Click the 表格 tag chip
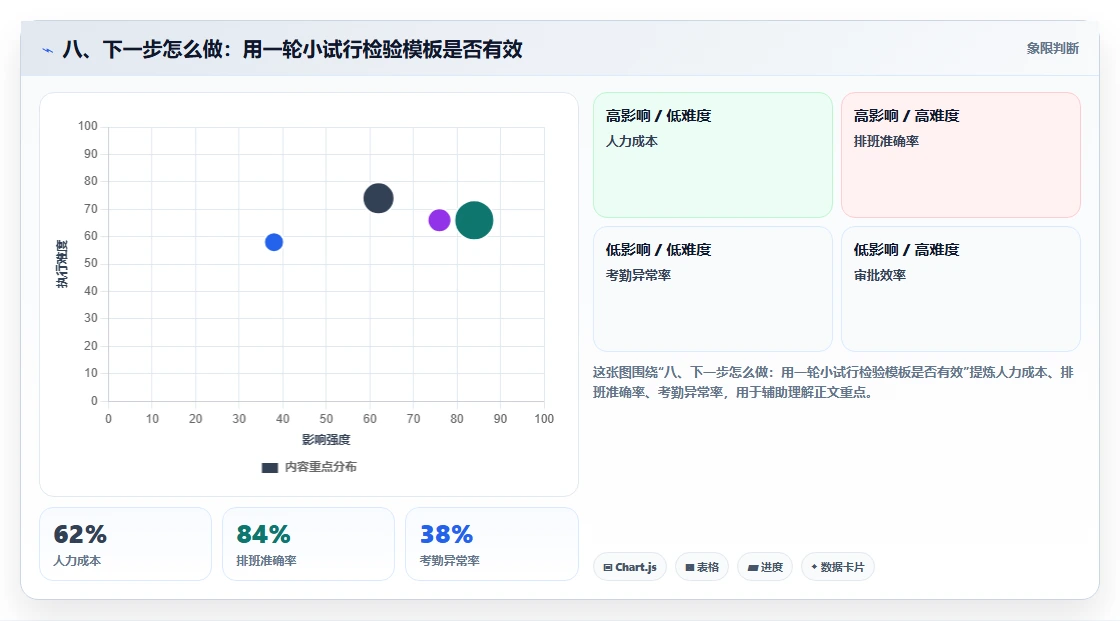The width and height of the screenshot is (1120, 621). click(702, 567)
